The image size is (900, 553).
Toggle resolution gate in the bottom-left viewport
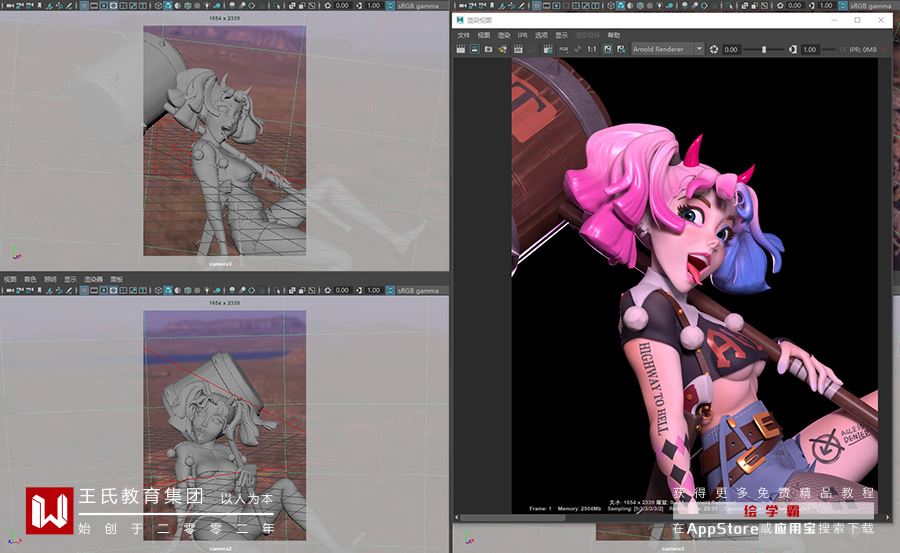point(103,291)
